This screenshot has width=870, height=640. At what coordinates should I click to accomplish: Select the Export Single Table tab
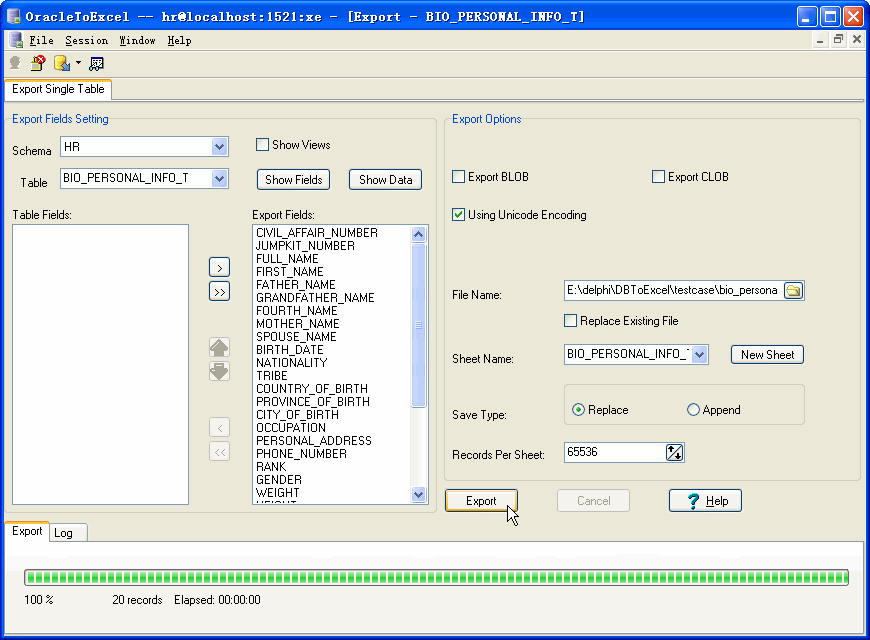58,89
